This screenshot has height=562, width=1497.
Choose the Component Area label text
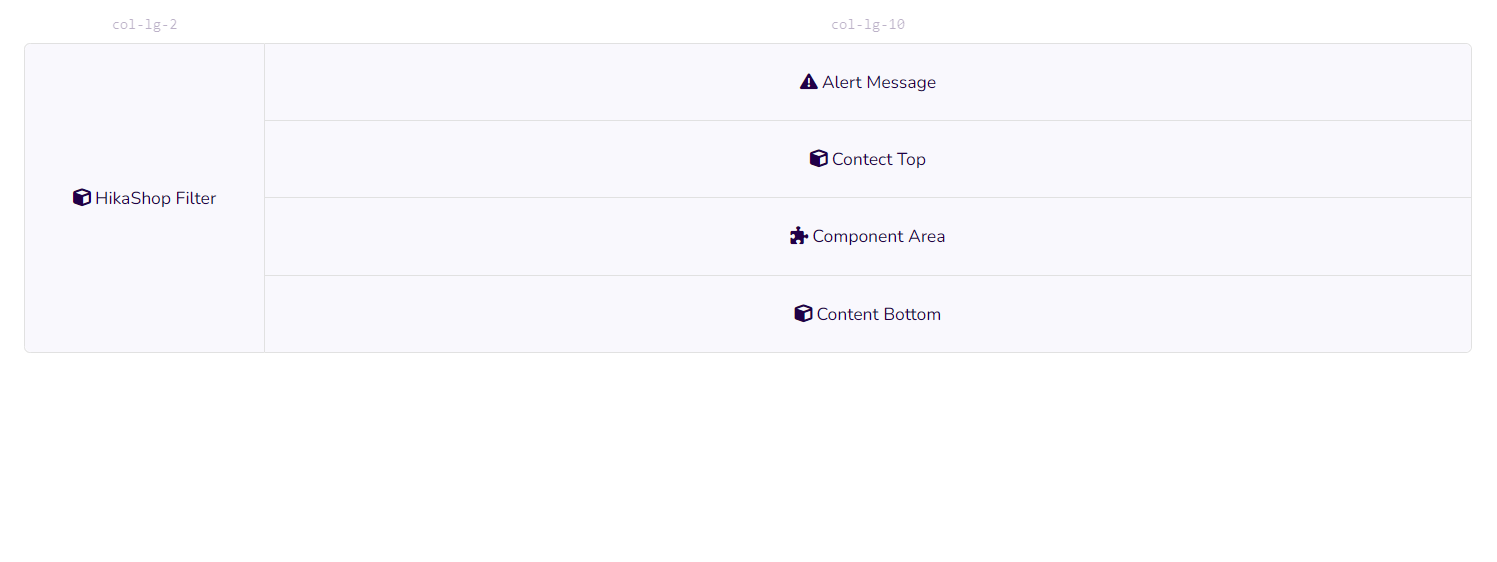pos(879,236)
